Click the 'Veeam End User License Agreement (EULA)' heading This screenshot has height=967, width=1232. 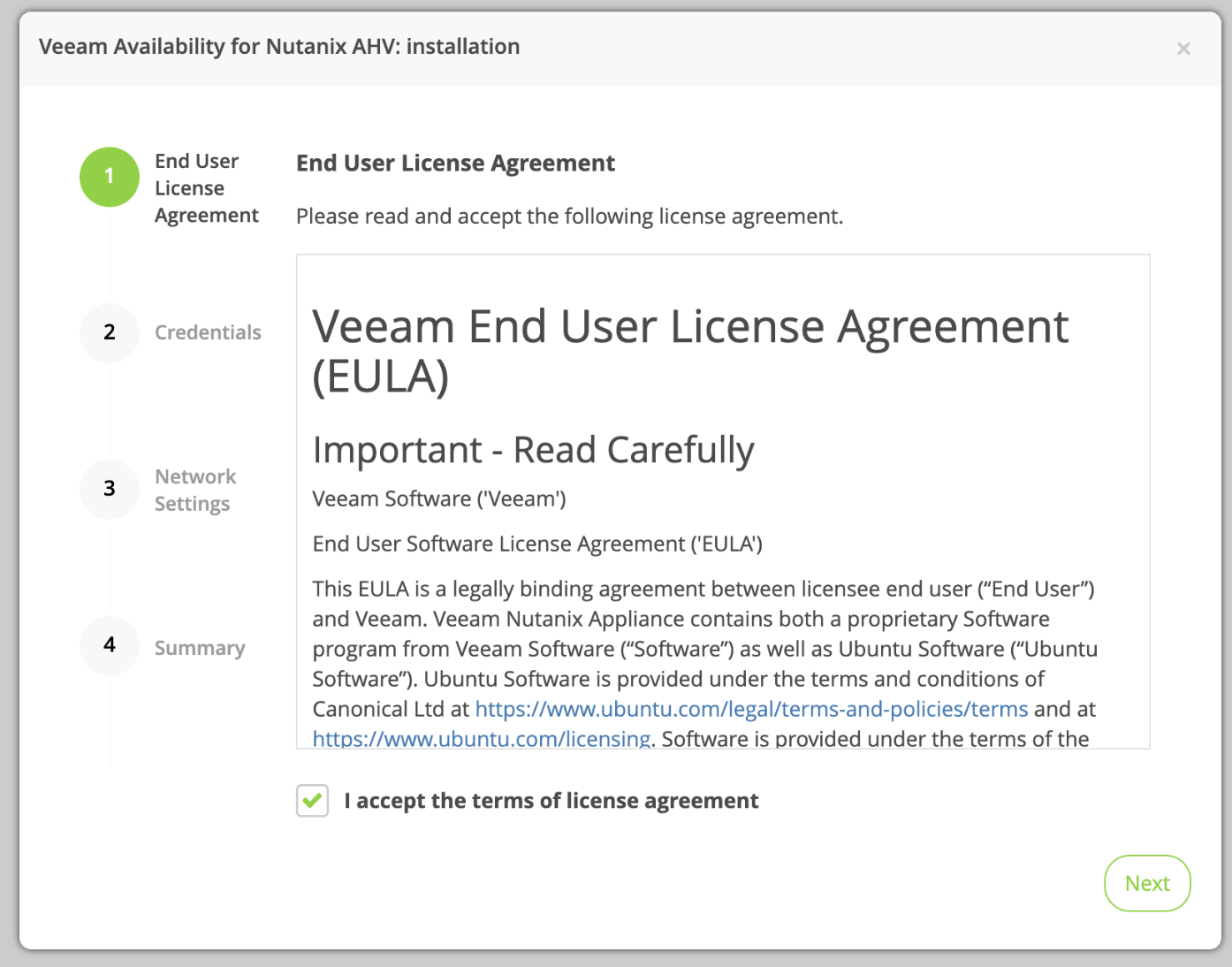click(x=690, y=351)
